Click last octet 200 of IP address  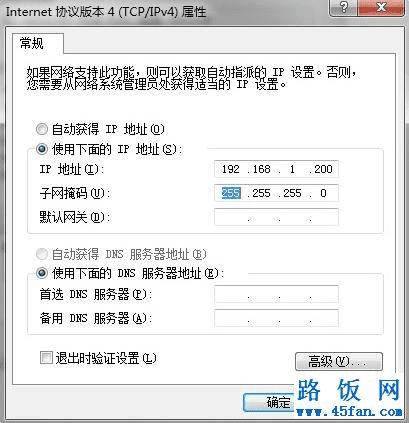pyautogui.click(x=323, y=169)
